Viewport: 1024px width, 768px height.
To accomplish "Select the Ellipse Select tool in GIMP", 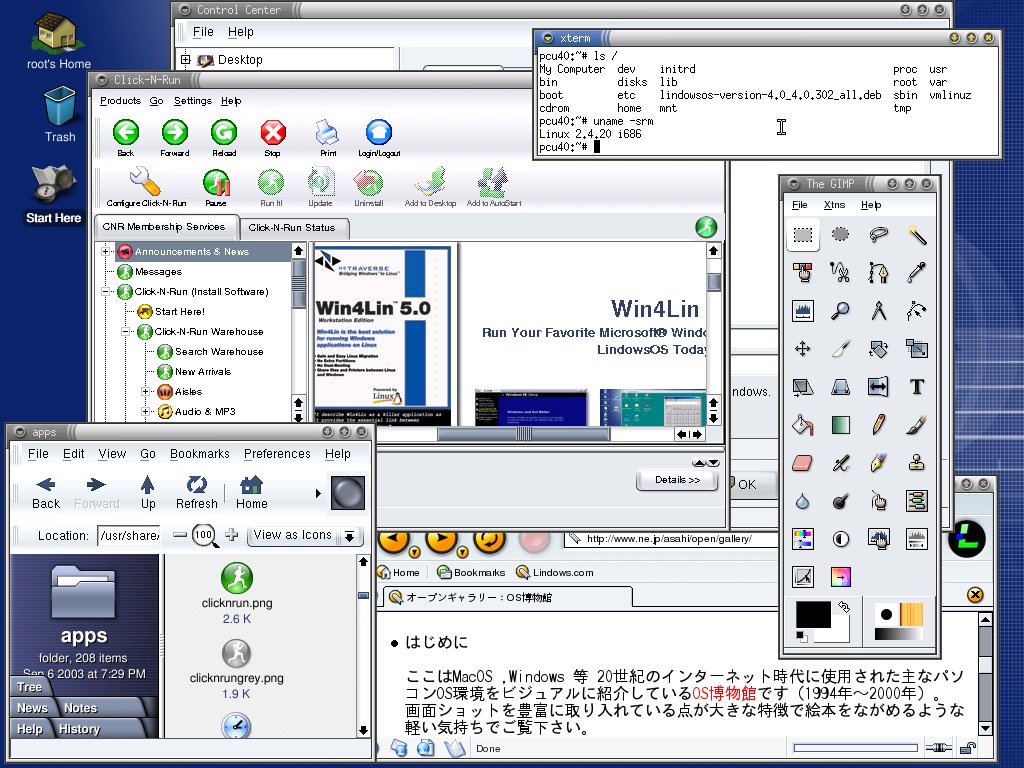I will click(x=840, y=235).
